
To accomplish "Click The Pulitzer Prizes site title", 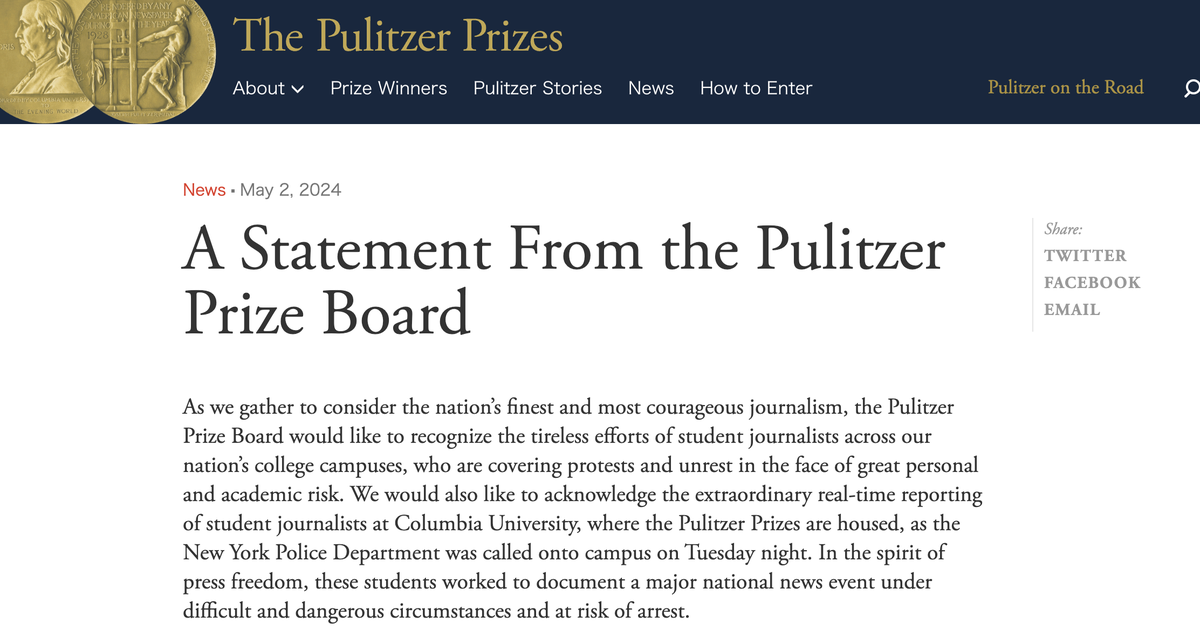I will point(398,36).
